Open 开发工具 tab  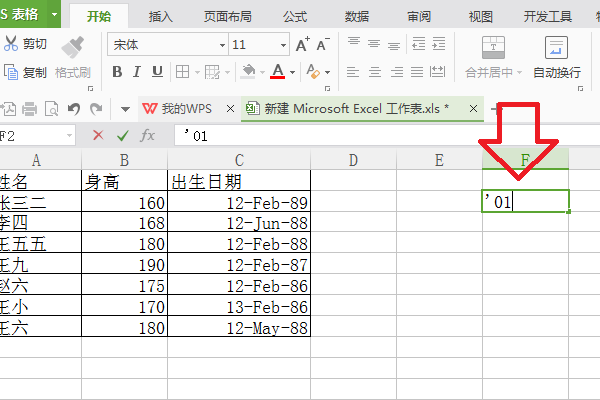[x=548, y=16]
